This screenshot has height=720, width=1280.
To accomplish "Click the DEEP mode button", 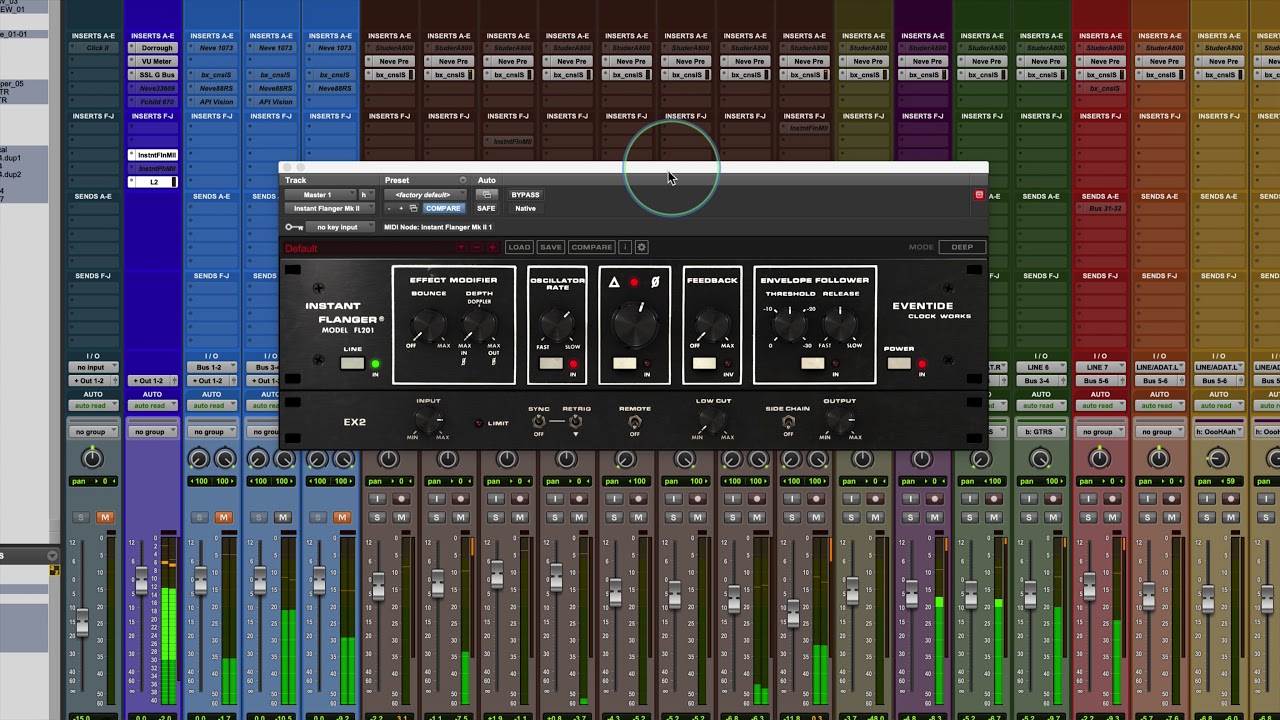I will click(x=962, y=247).
